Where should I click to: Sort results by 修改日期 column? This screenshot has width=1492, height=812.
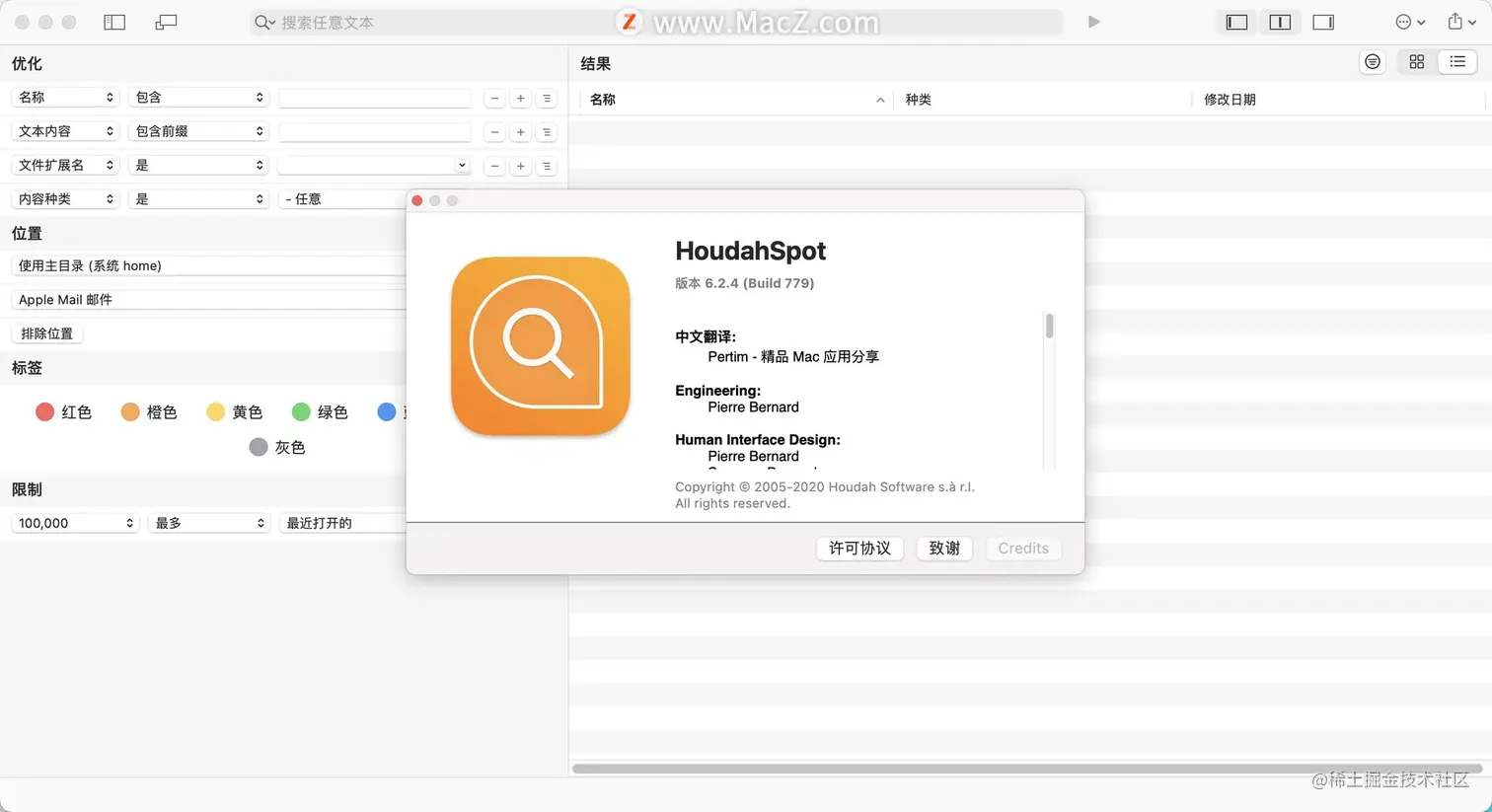[x=1339, y=100]
